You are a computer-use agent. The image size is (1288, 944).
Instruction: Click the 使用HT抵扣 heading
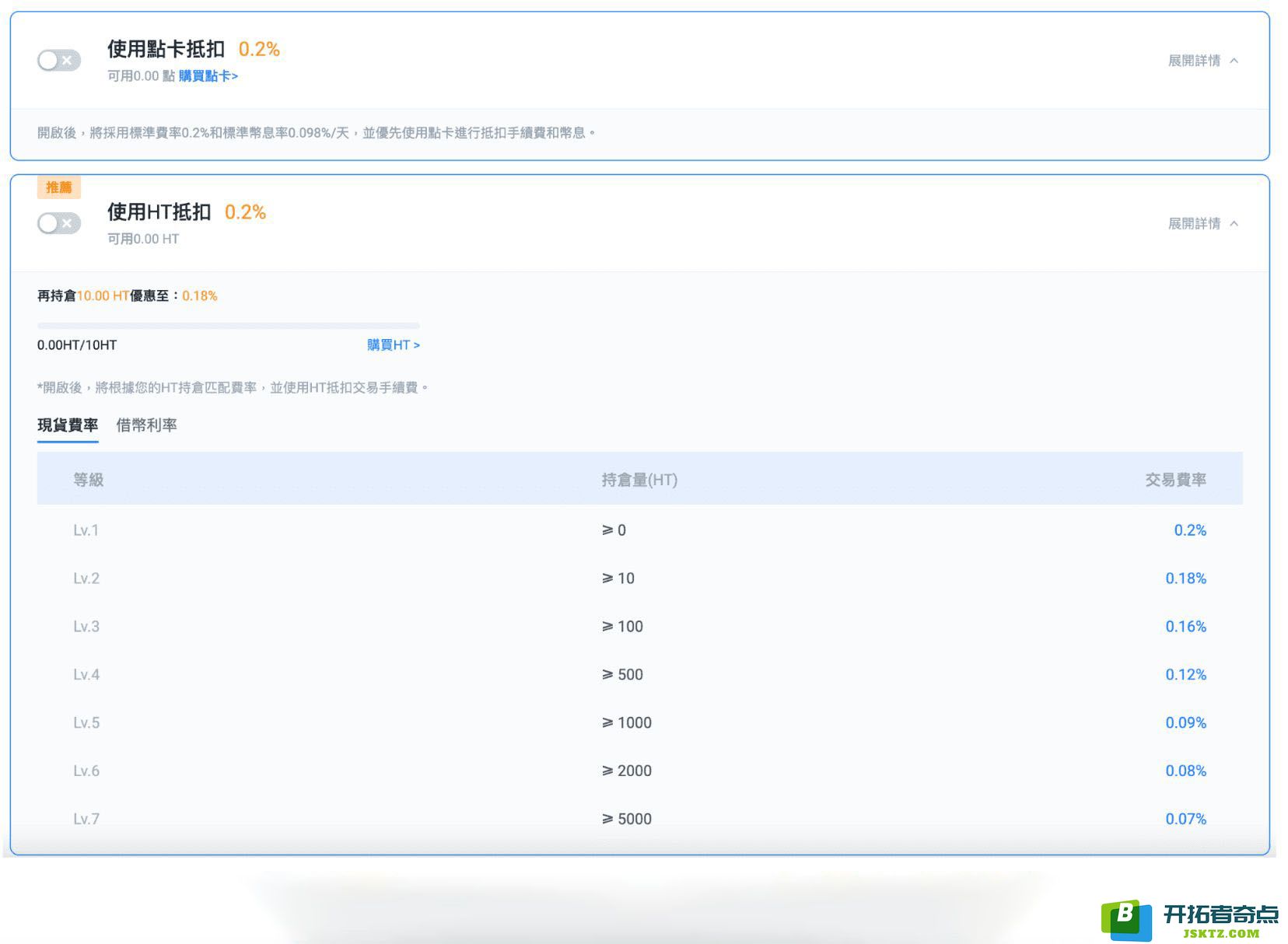tap(159, 212)
